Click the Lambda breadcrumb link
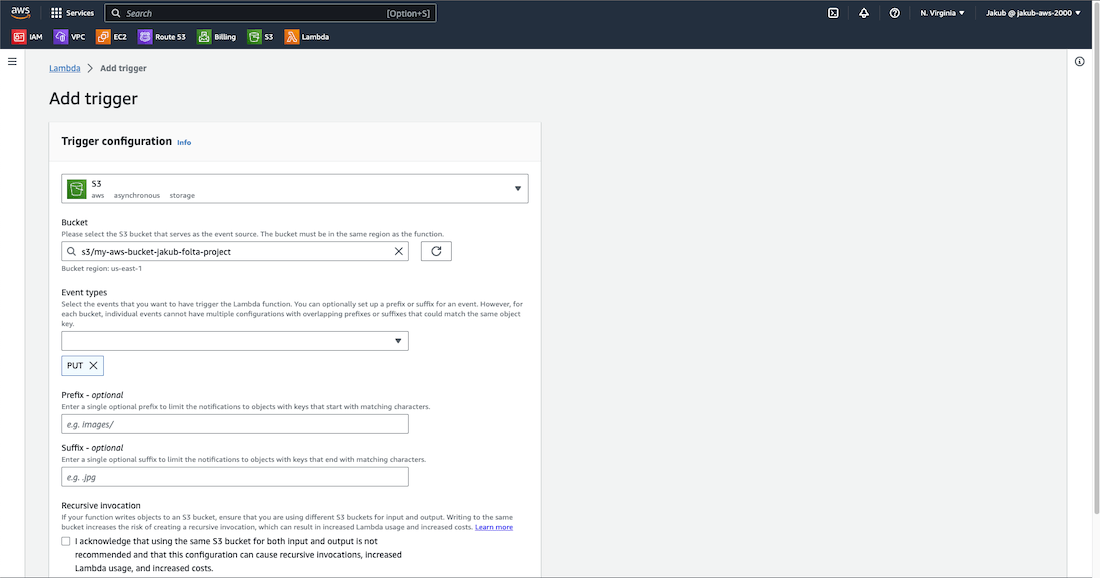 click(64, 68)
